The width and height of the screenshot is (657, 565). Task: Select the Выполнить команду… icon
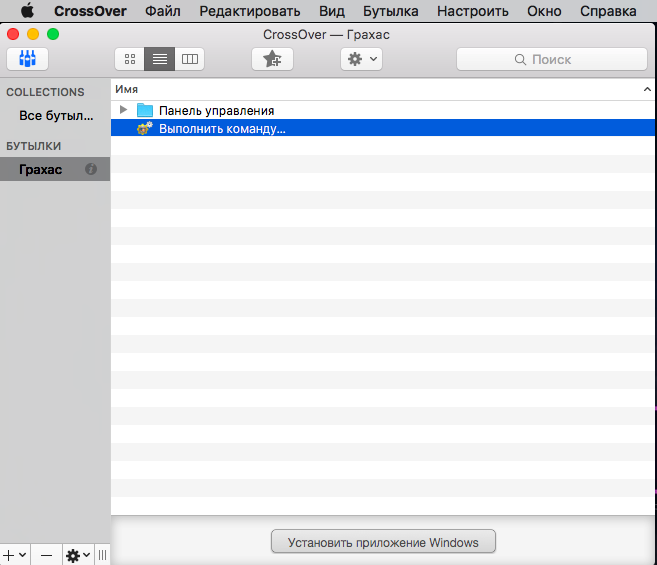[145, 128]
